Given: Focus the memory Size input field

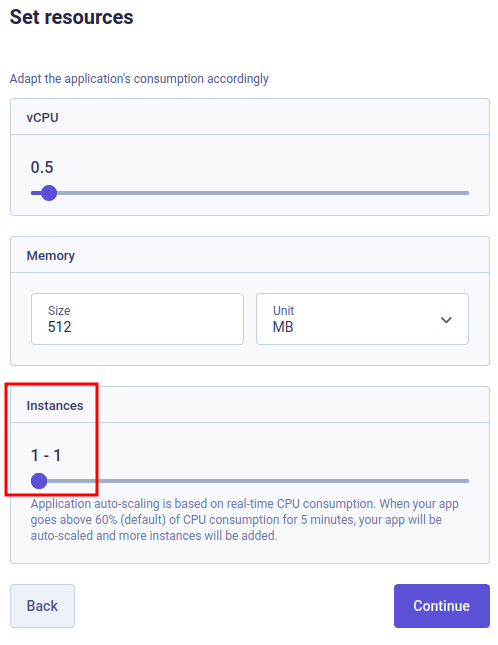Looking at the screenshot, I should click(137, 319).
